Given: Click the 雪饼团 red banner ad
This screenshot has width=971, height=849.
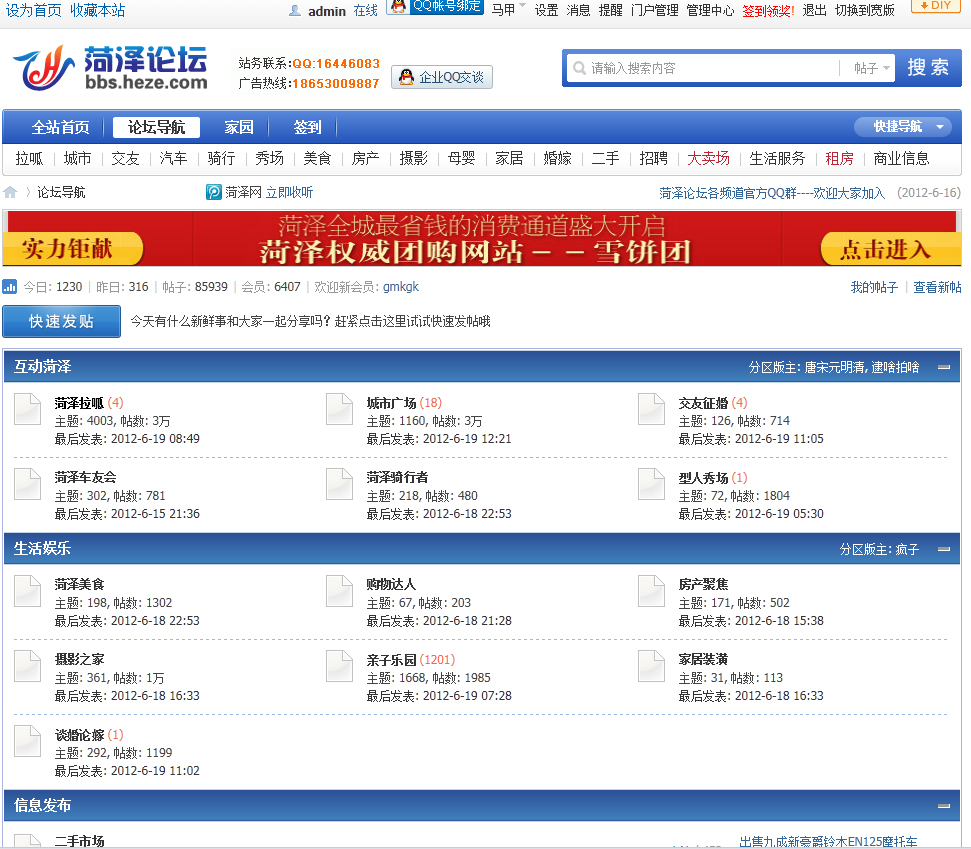Looking at the screenshot, I should coord(482,238).
